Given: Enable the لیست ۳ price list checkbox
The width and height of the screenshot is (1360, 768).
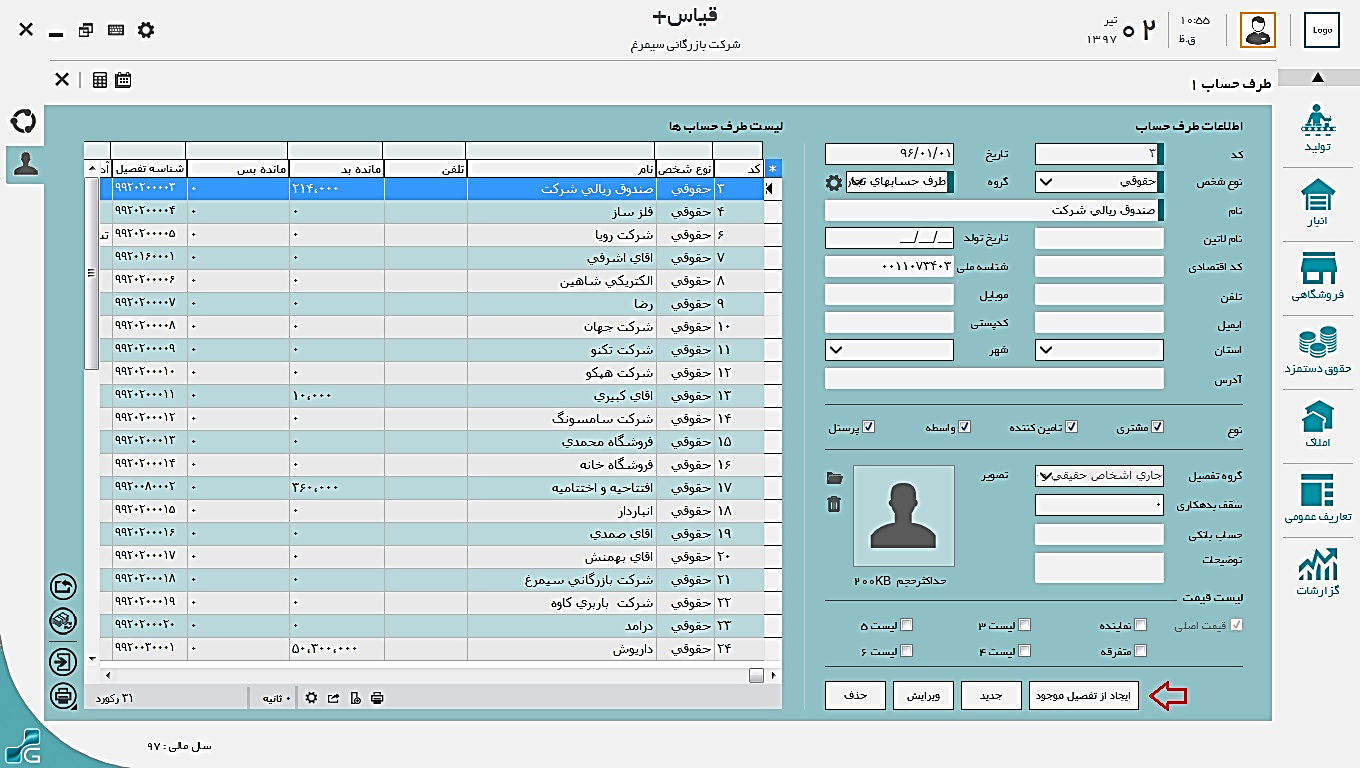Looking at the screenshot, I should click(x=1024, y=625).
